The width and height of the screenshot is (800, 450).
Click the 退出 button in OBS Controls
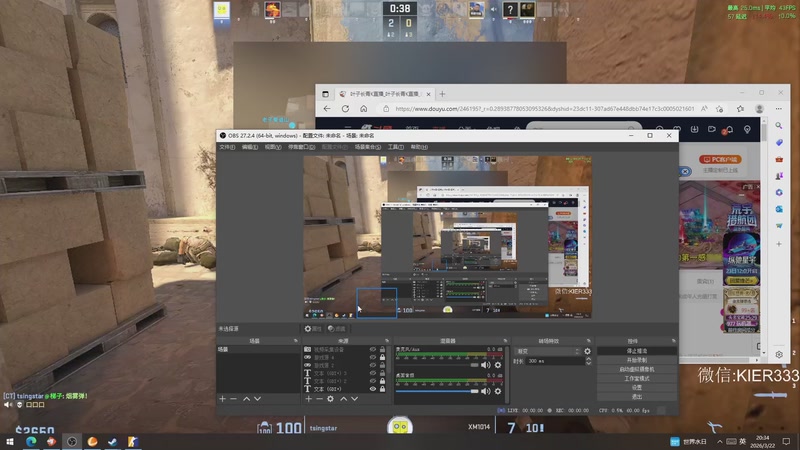tap(637, 397)
